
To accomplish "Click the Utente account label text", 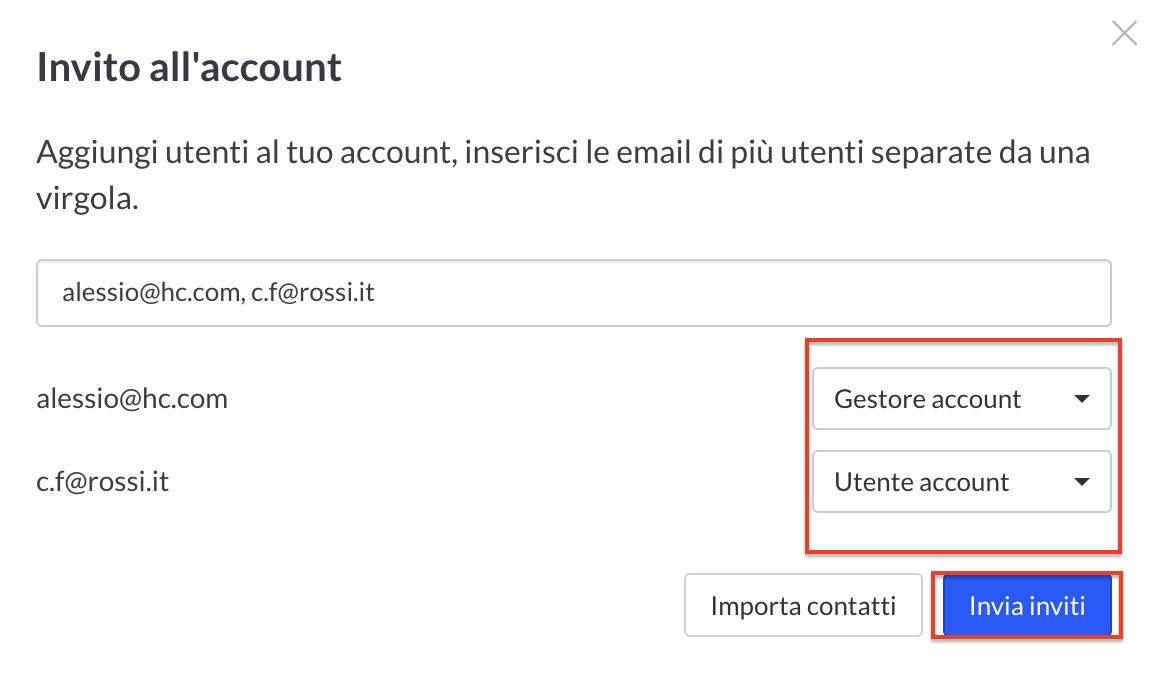I will [921, 482].
